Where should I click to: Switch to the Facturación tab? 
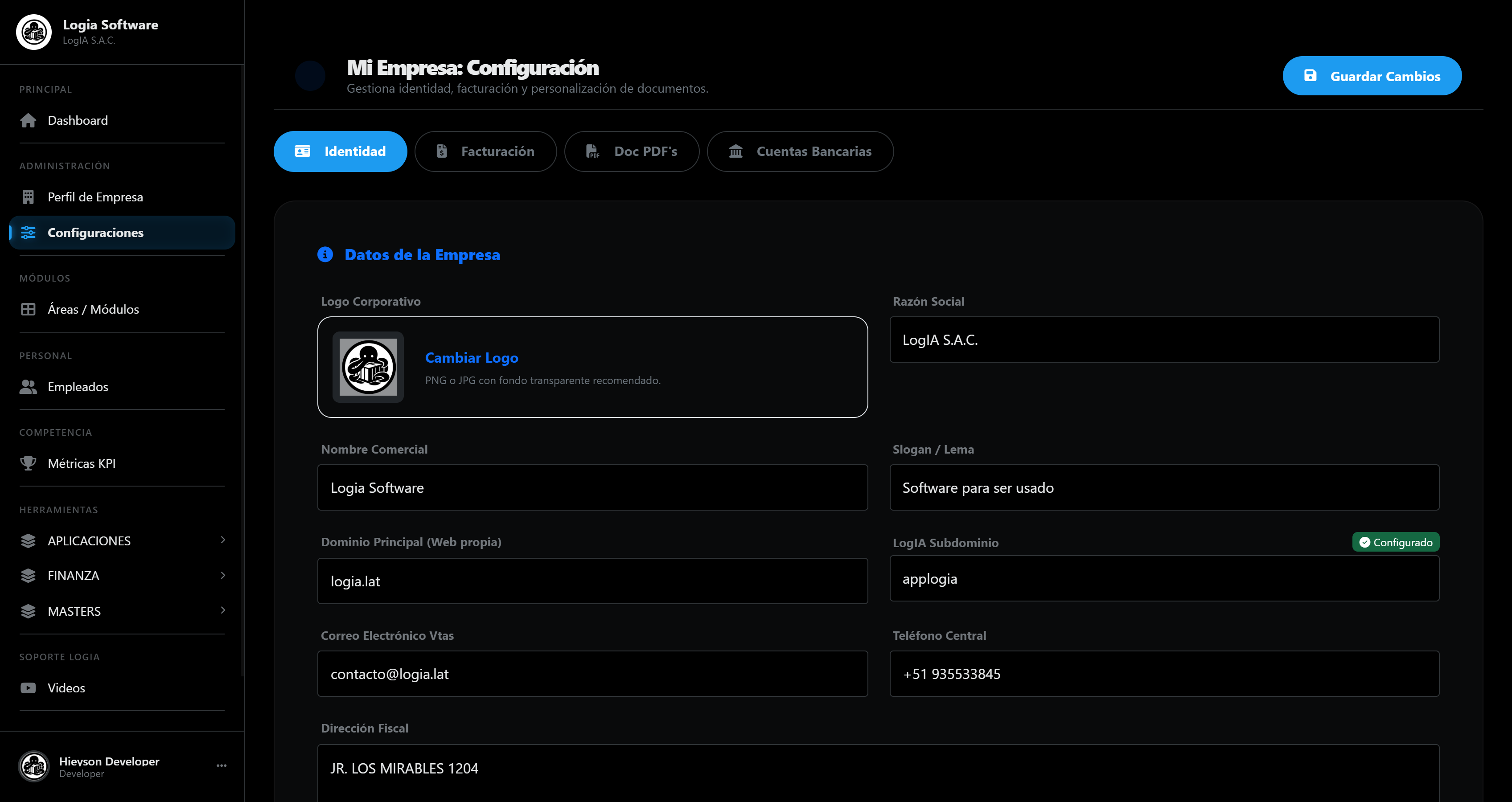point(485,151)
